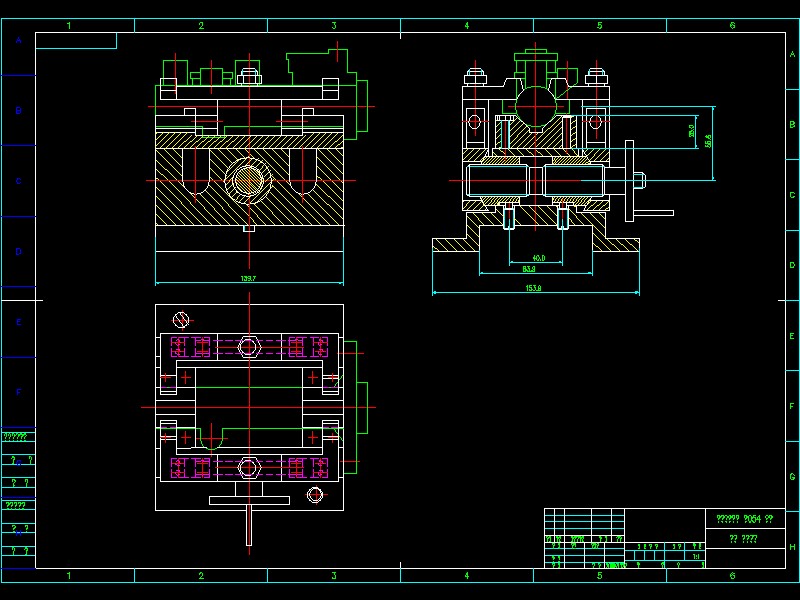Screen dimensions: 800x600
Task: Click zone number 2 on bottom border
Action: (x=201, y=576)
